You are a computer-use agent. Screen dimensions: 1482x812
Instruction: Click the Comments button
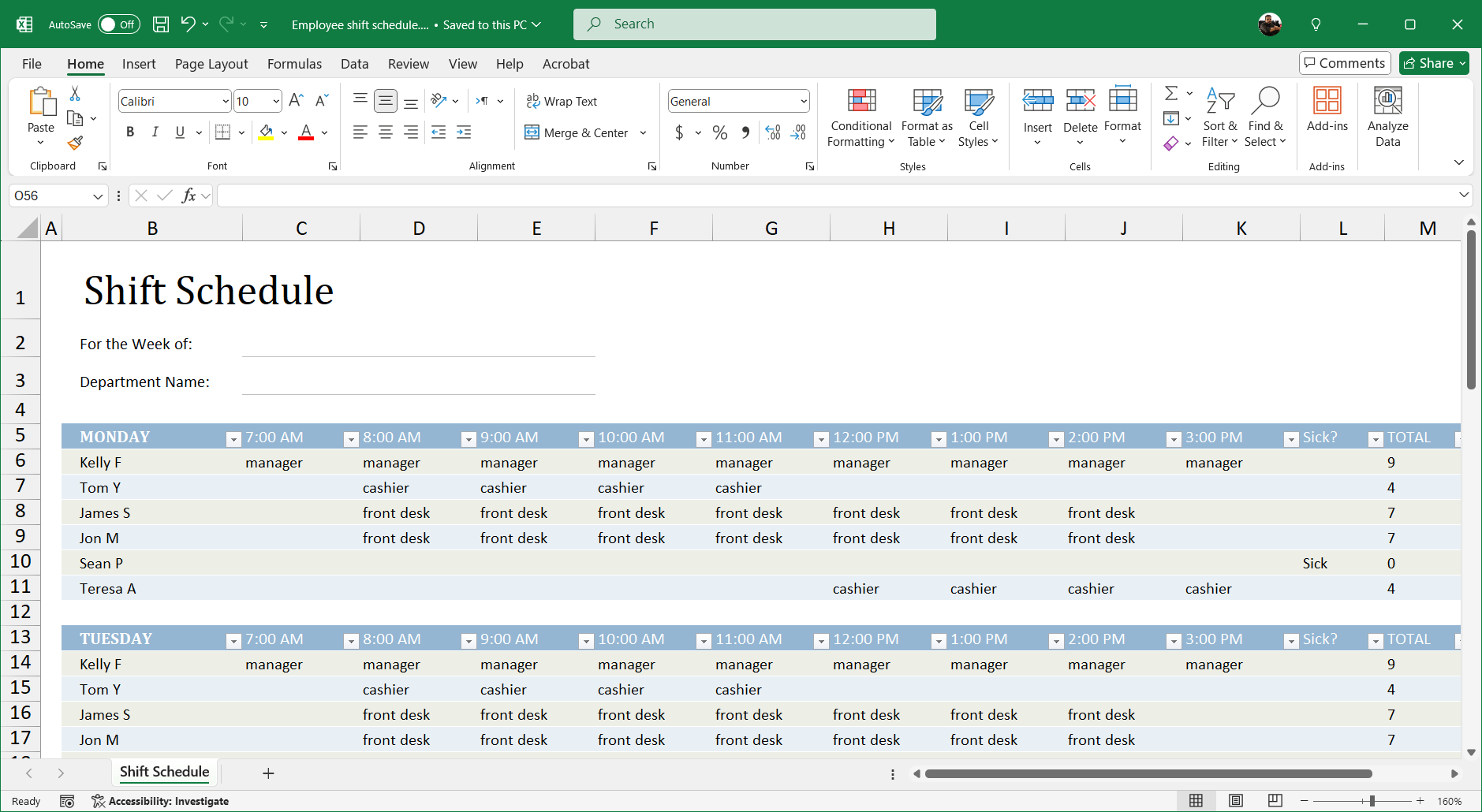[x=1343, y=62]
